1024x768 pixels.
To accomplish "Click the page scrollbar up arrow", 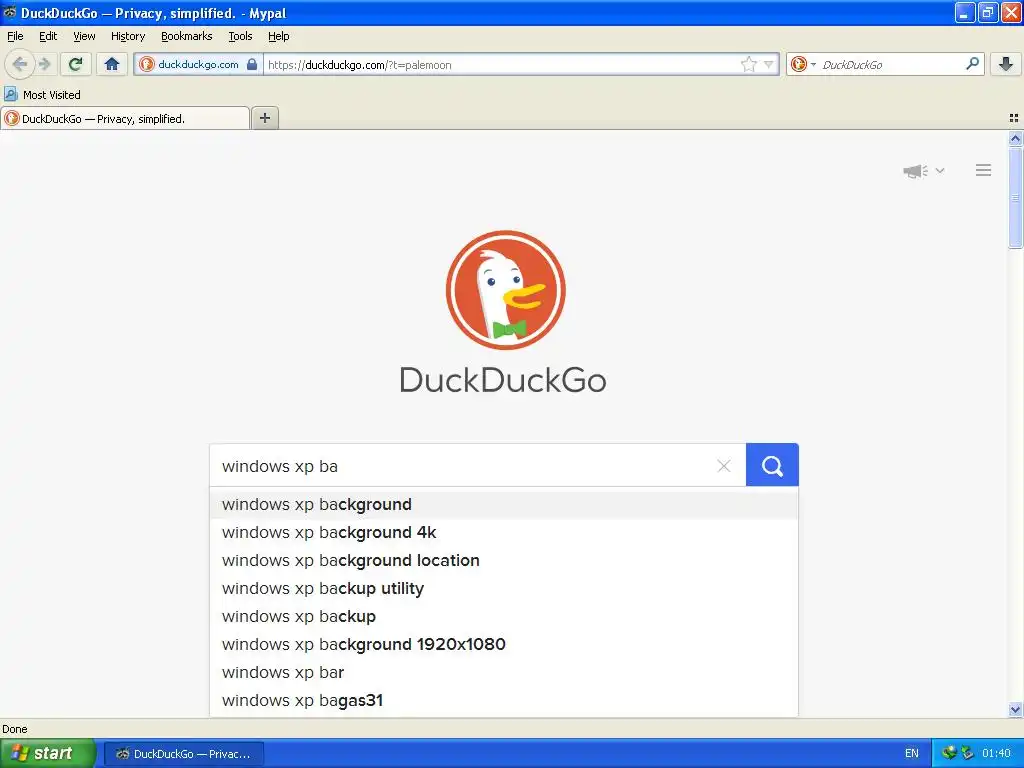I will click(x=1015, y=138).
